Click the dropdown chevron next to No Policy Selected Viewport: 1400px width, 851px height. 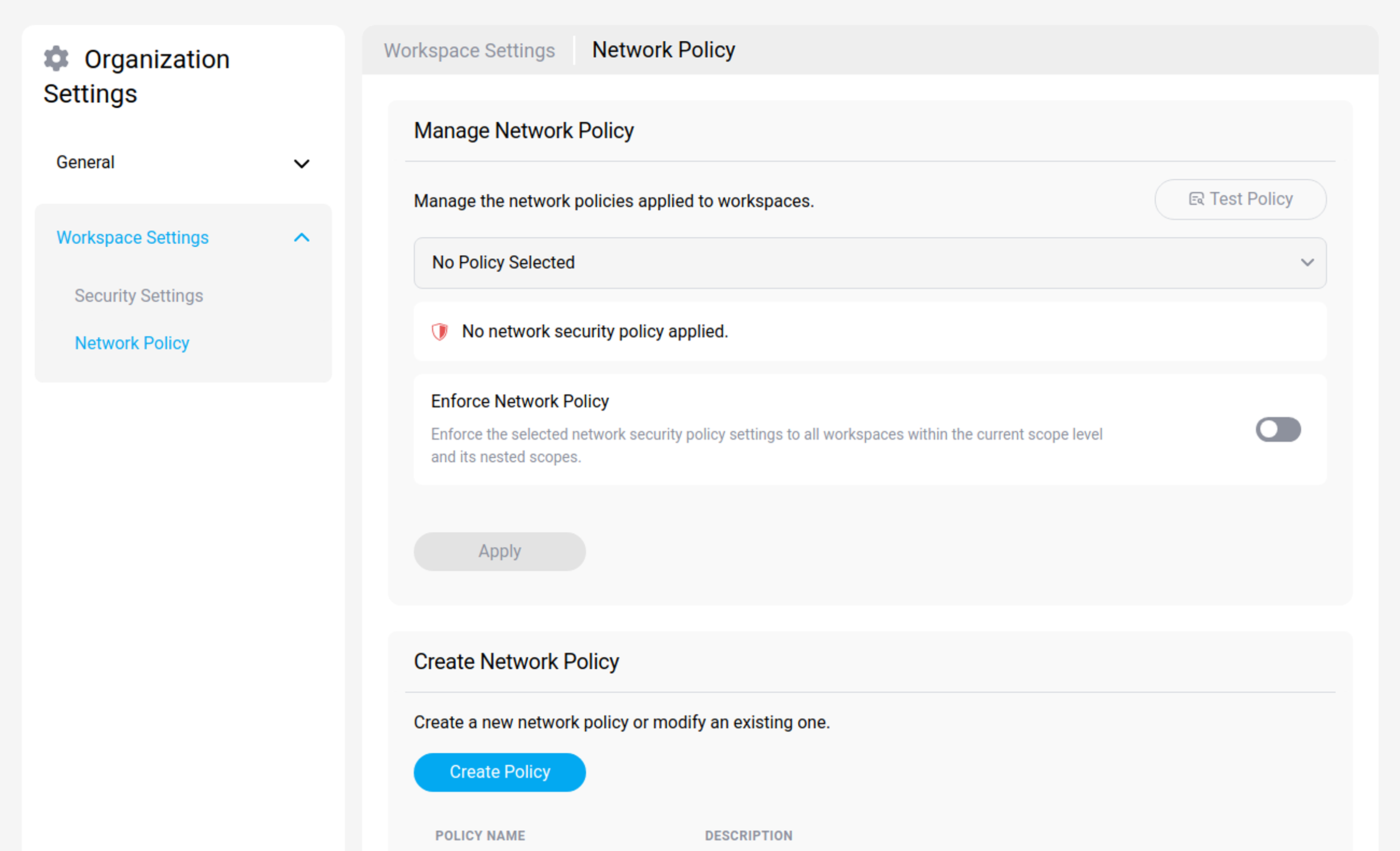pos(1307,263)
